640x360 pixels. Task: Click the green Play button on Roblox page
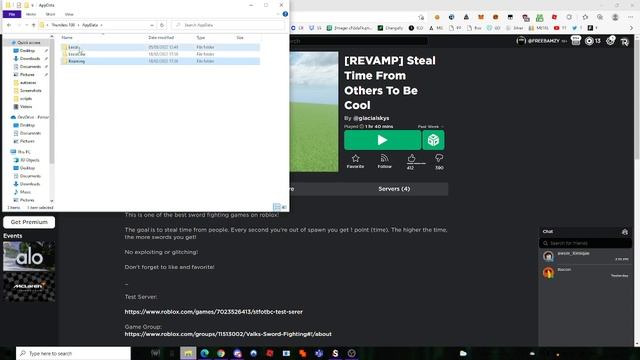point(382,140)
